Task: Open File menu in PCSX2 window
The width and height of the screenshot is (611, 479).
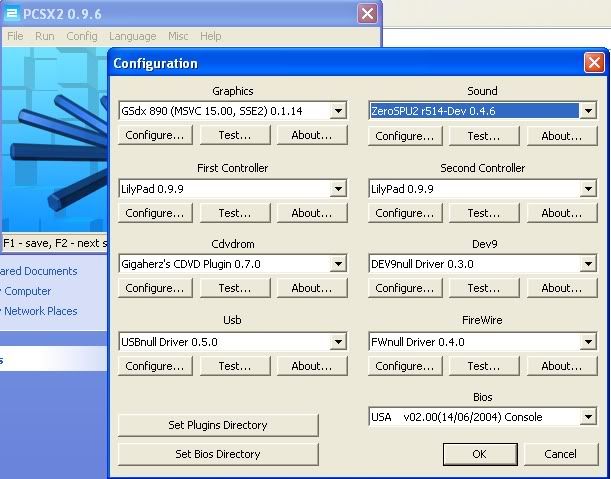Action: coord(15,36)
